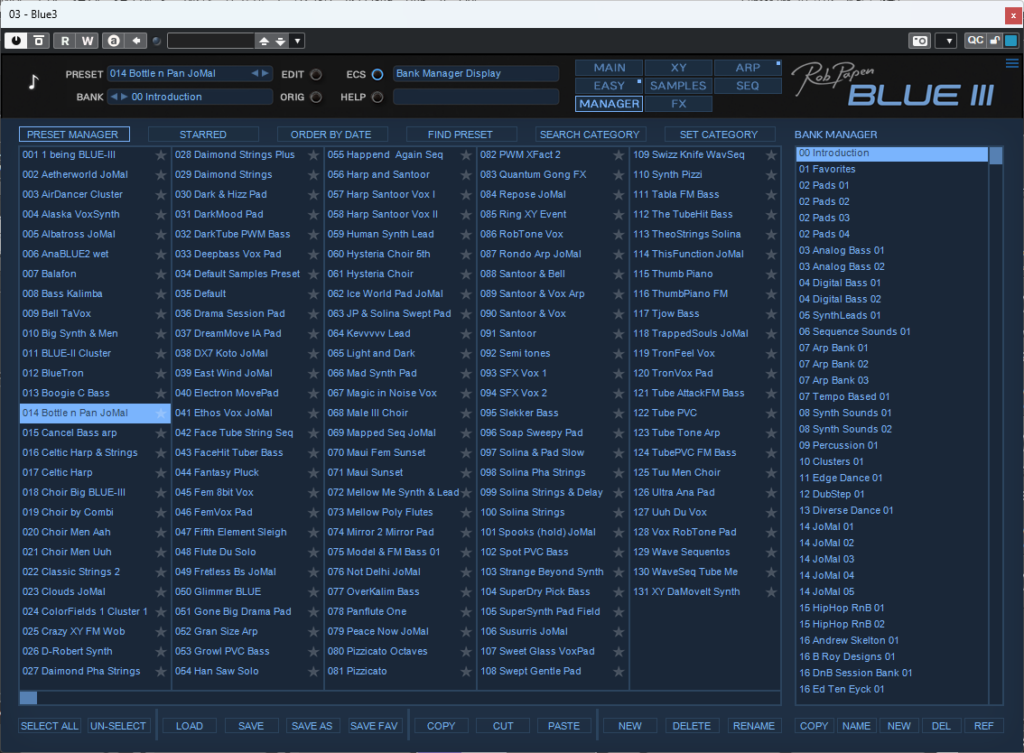Open the FX page tab

click(x=678, y=104)
